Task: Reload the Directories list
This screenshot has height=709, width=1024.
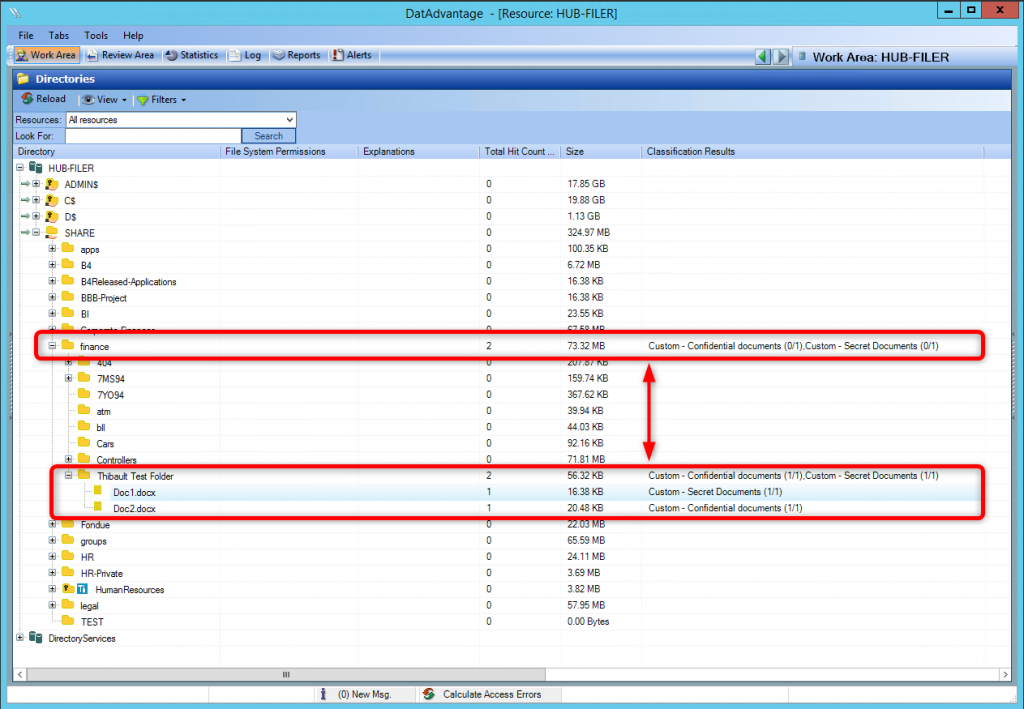Action: (x=44, y=99)
